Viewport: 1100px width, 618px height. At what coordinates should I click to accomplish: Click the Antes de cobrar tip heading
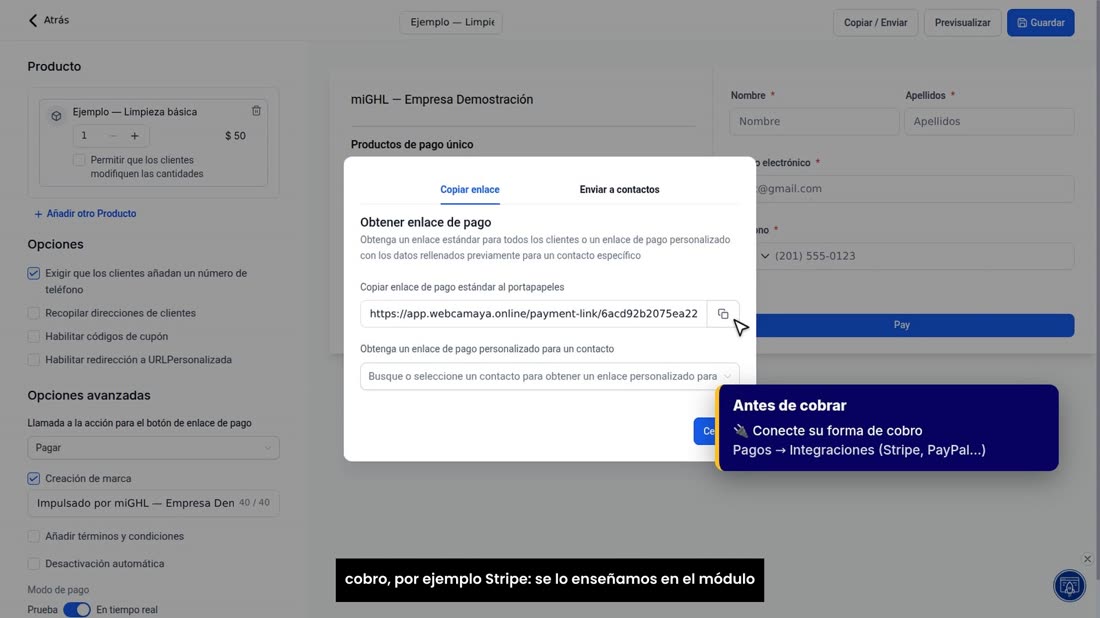click(789, 405)
